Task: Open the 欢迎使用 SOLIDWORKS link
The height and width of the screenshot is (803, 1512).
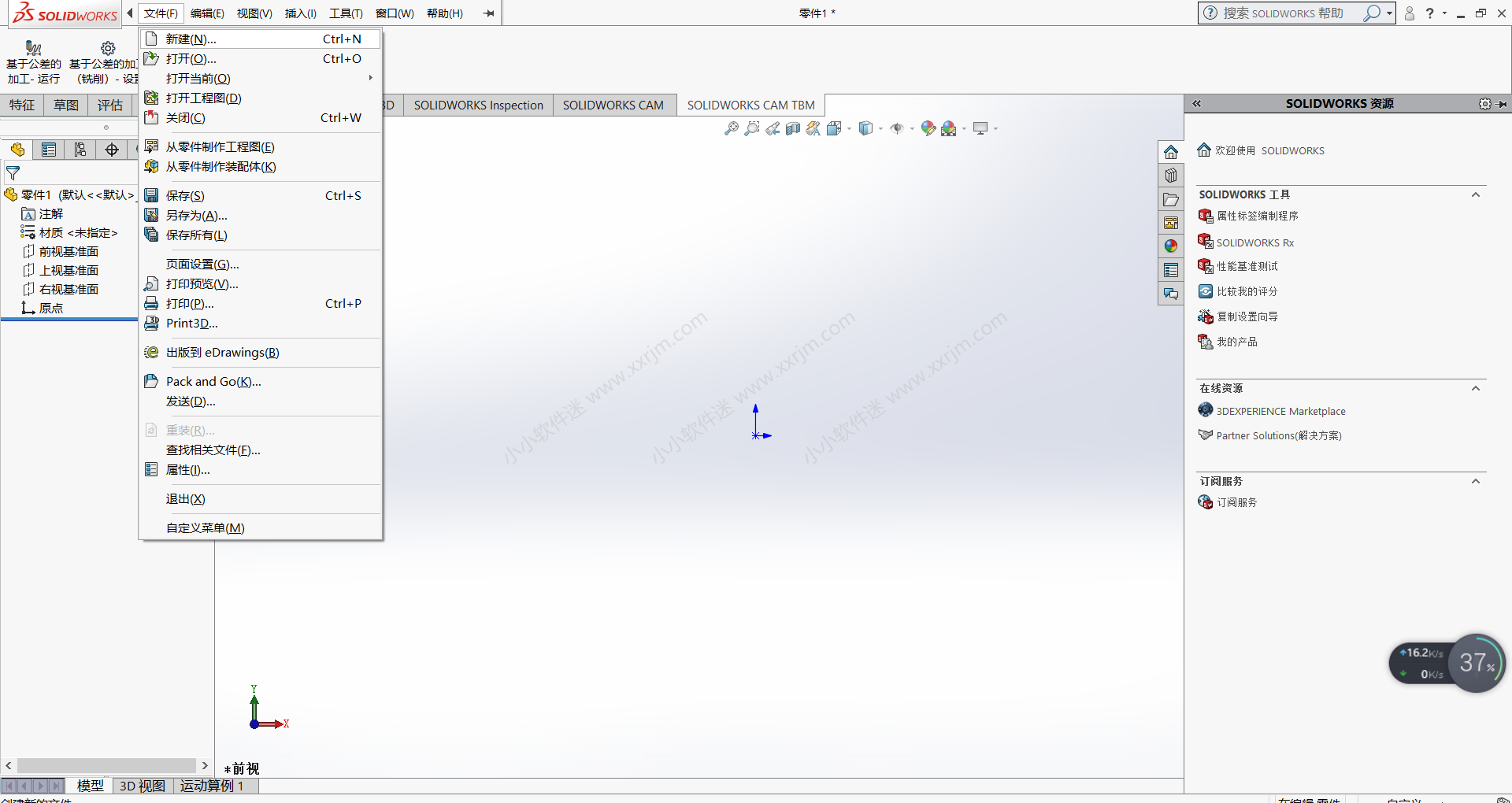Action: (x=1269, y=150)
